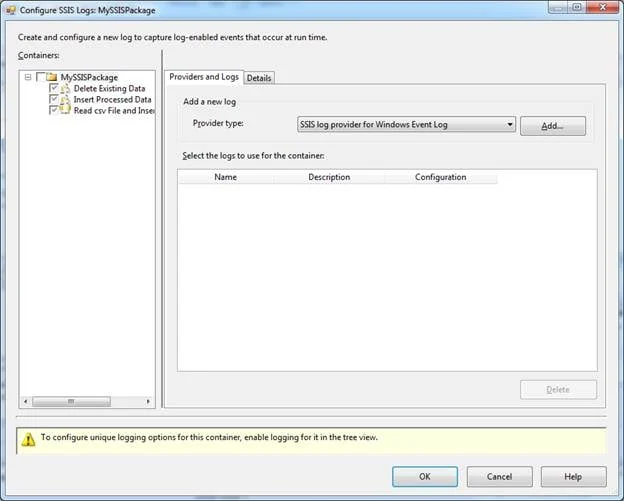
Task: Click the dialog title bar application icon
Action: [11, 10]
